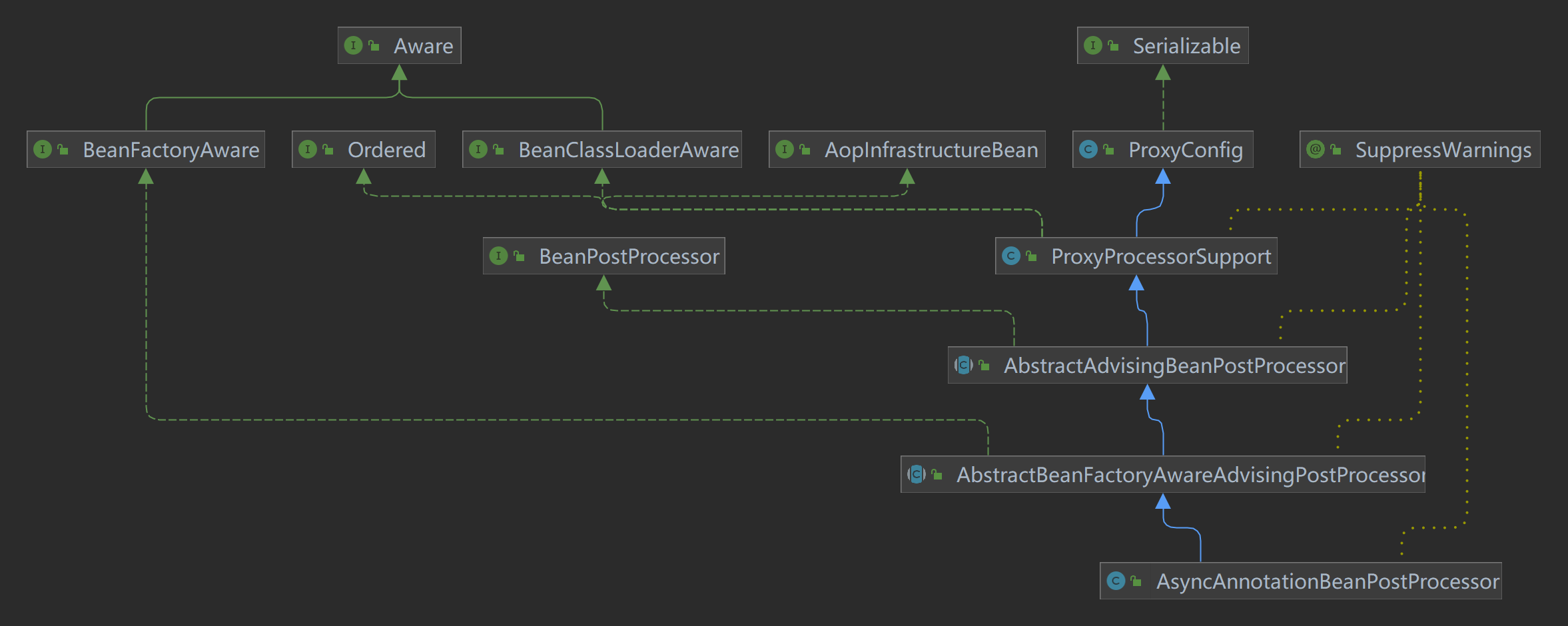The image size is (1568, 626).
Task: Select the BeanClassLoaderAware node label
Action: 628,150
